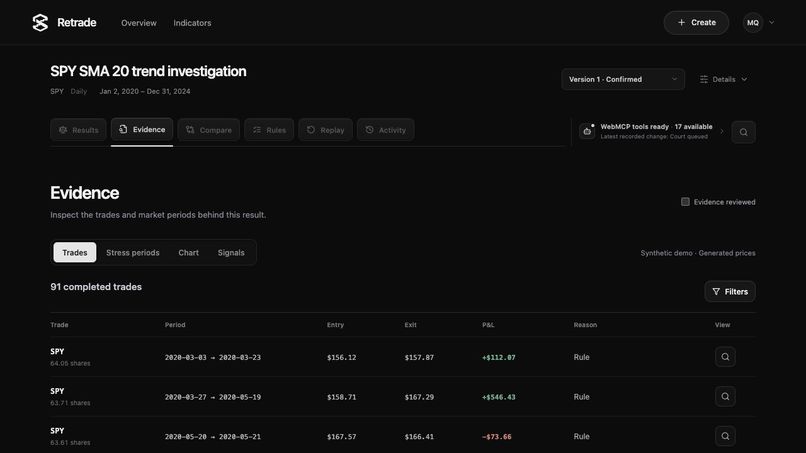Click the Trade column header
The height and width of the screenshot is (453, 806).
click(59, 325)
